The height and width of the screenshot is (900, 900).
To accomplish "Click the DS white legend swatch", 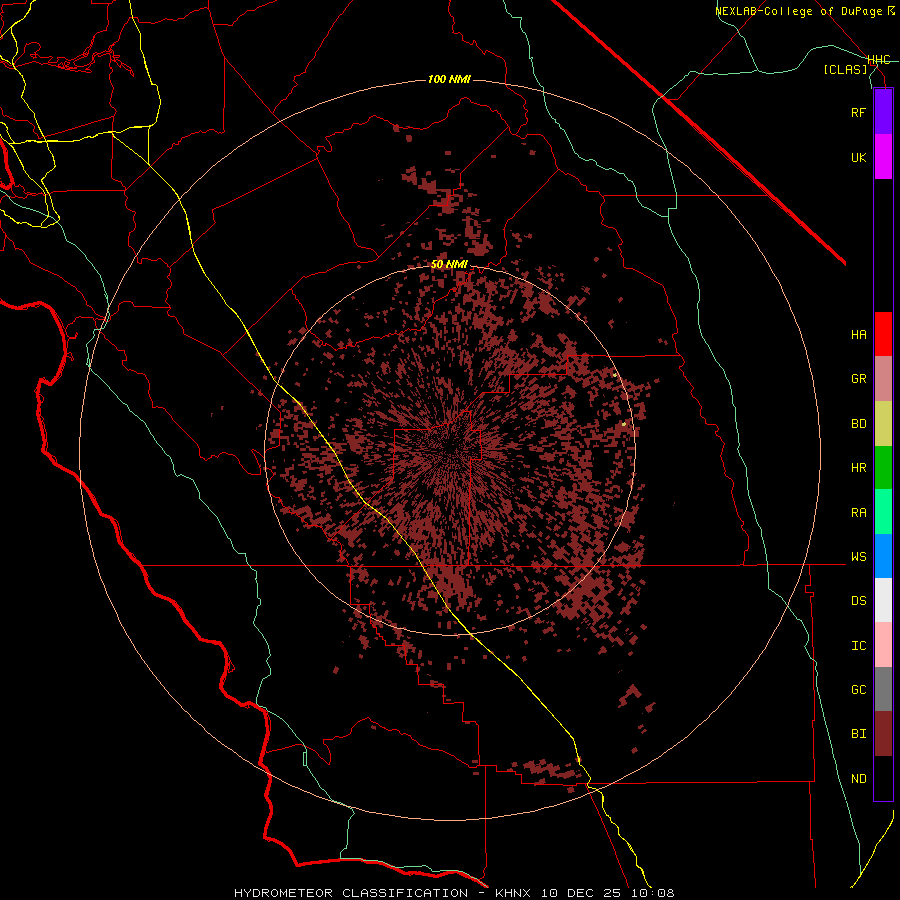I will (x=883, y=600).
